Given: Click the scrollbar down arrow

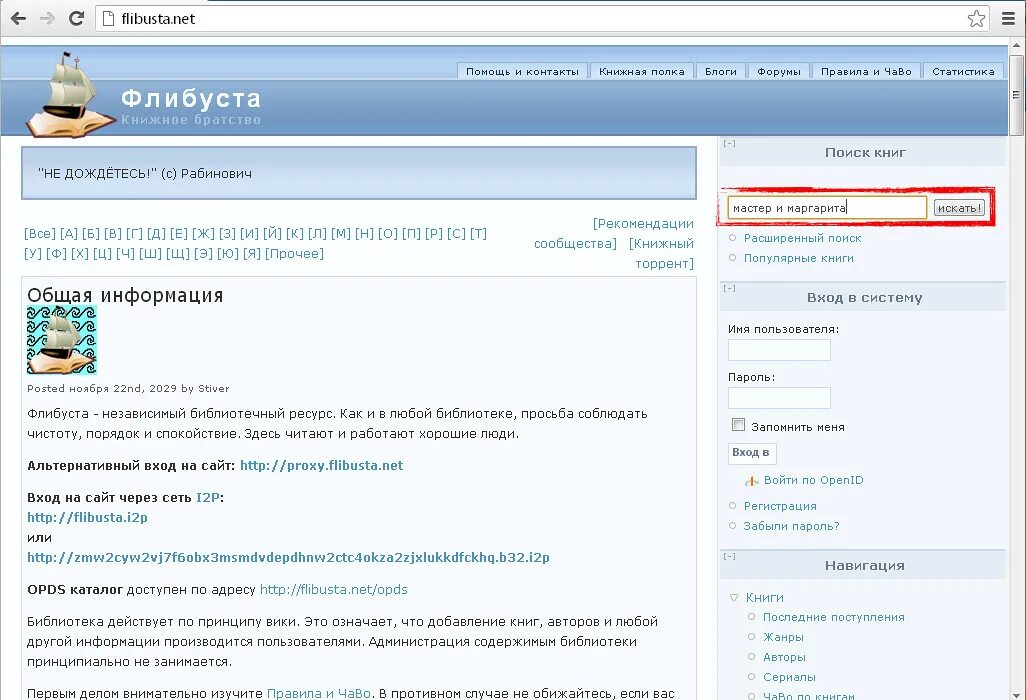Looking at the screenshot, I should point(1016,694).
